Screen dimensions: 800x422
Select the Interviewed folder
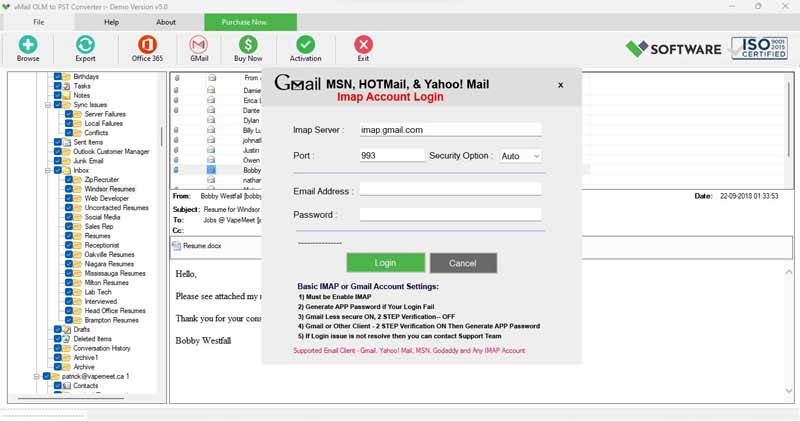click(x=101, y=302)
